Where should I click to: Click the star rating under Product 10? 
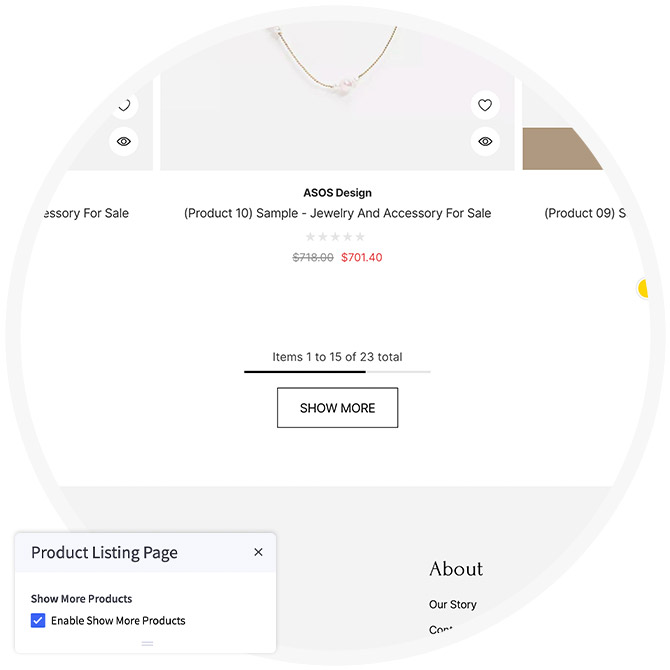(x=335, y=237)
